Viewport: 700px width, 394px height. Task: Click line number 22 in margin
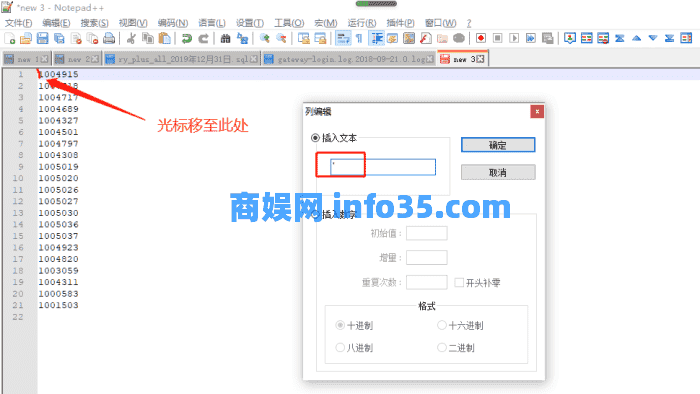(x=18, y=317)
